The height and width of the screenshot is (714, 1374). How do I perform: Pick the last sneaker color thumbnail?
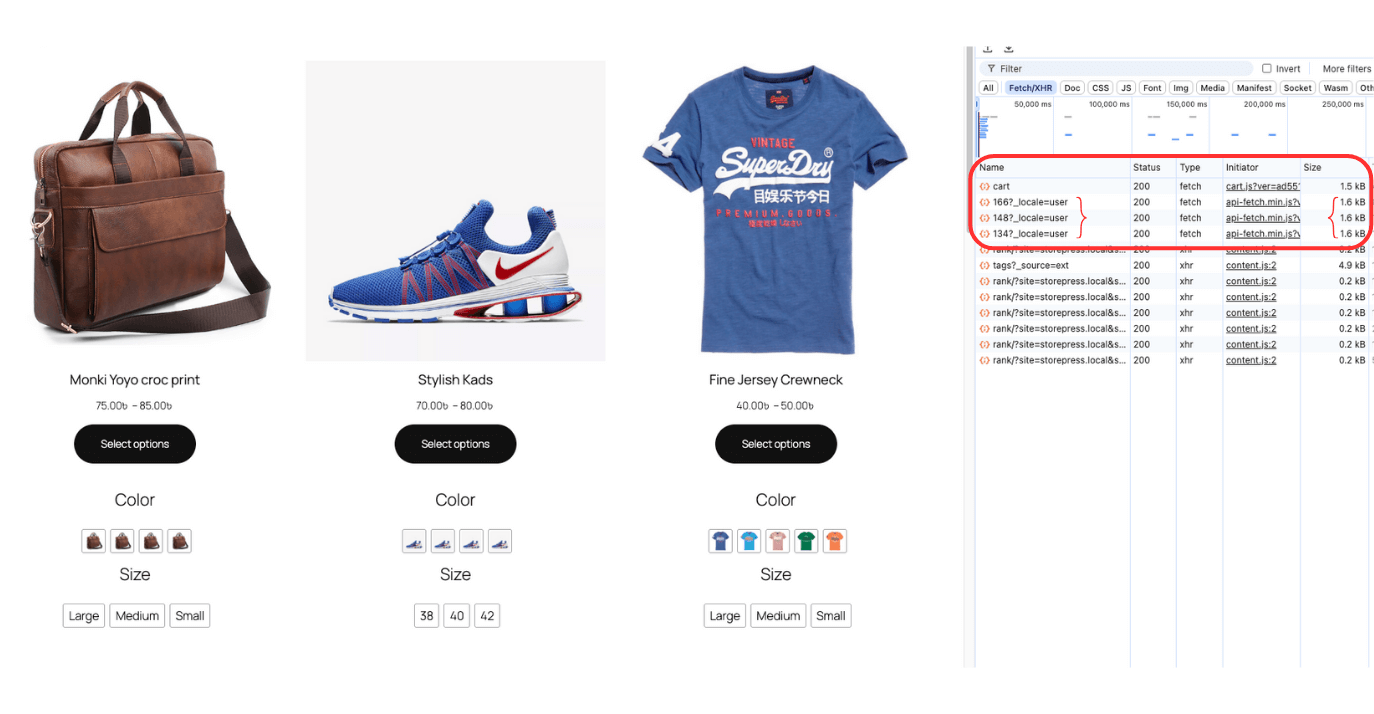[x=499, y=541]
